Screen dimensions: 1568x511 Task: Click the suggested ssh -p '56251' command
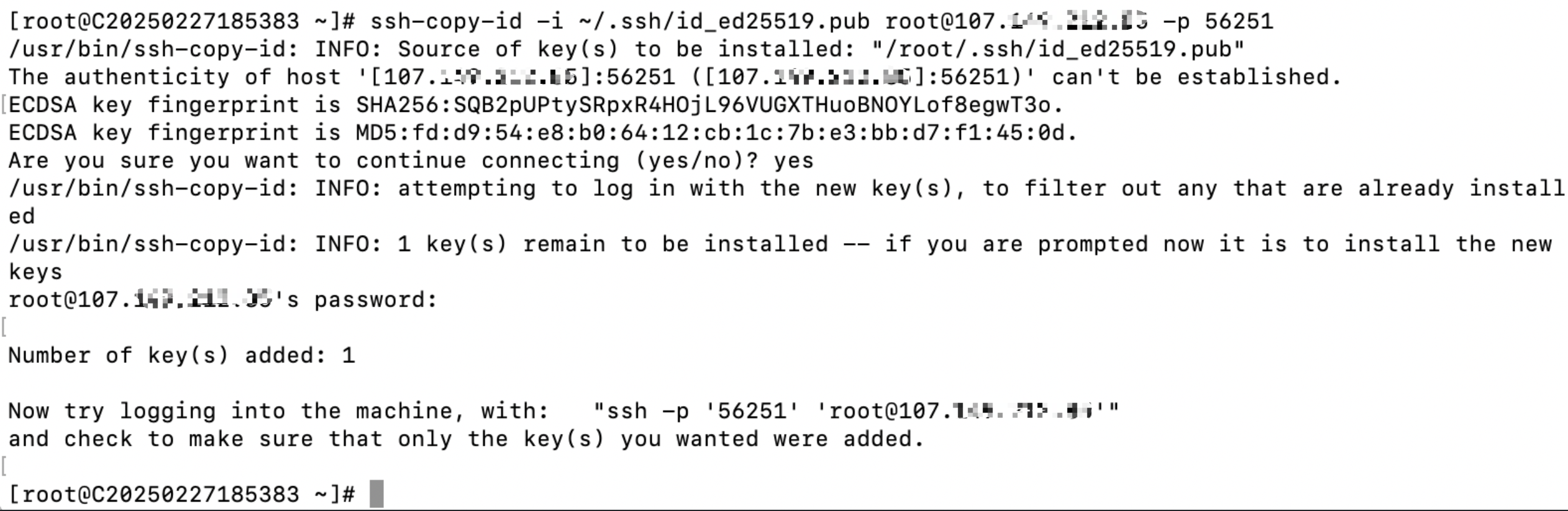point(856,411)
